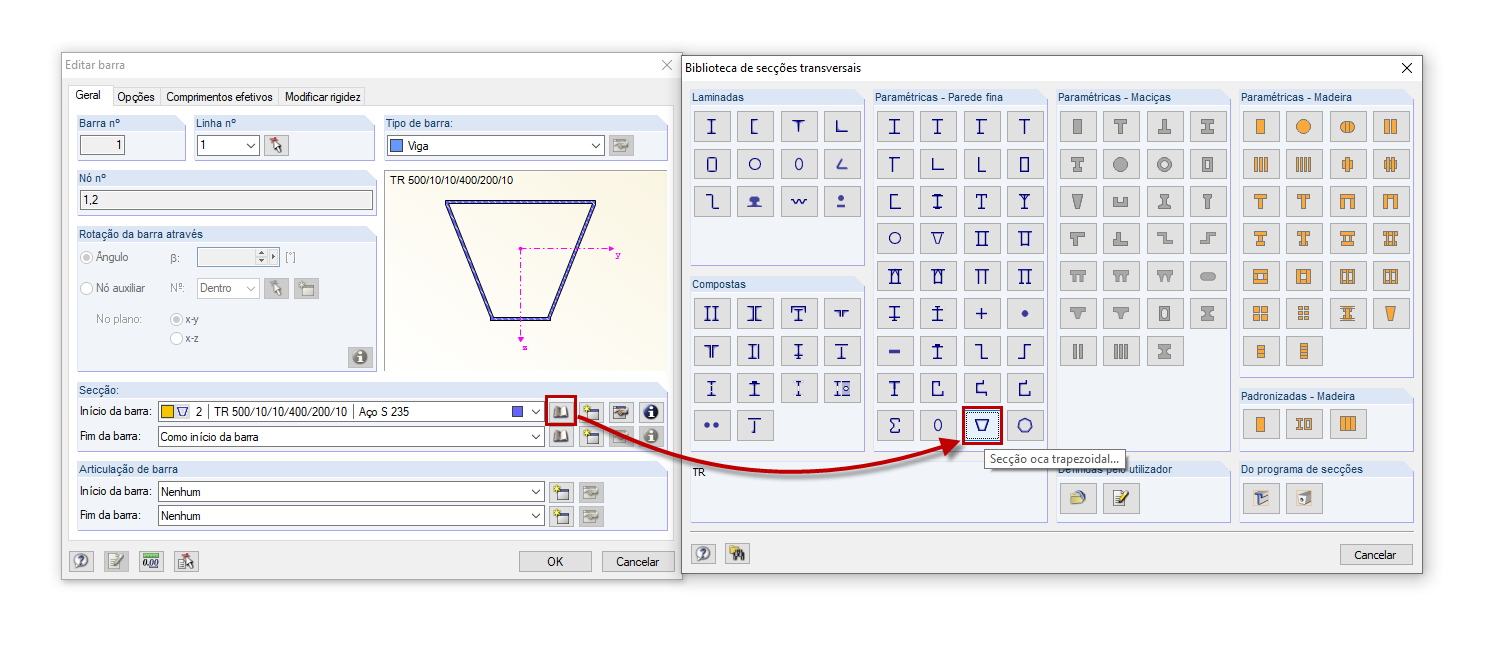Expand Articulação Início da barra Nenhum dropdown
1487x651 pixels.
pos(537,492)
